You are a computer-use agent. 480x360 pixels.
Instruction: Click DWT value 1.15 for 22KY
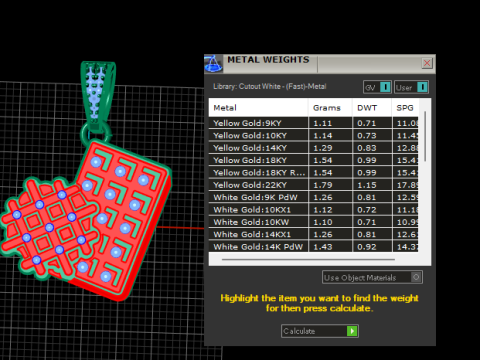coord(367,185)
